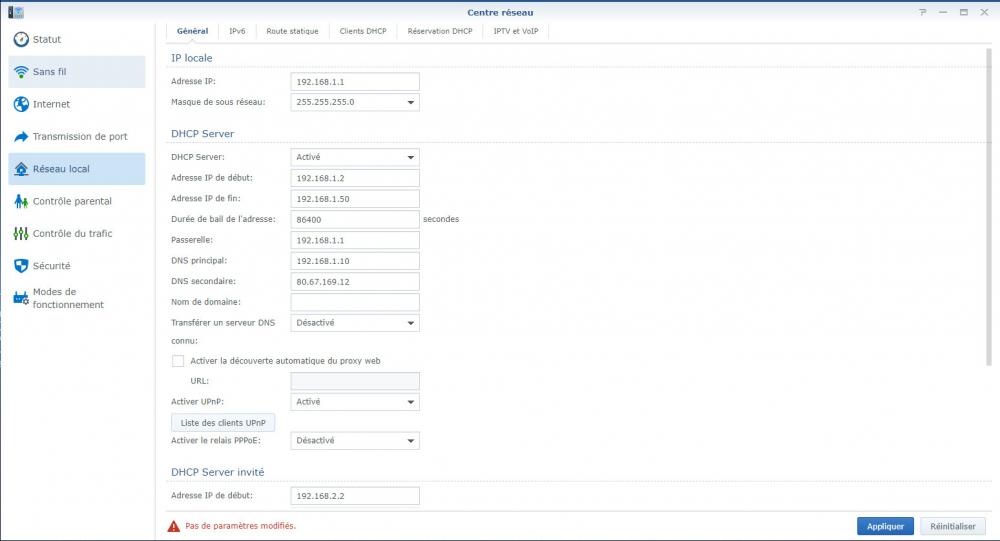The width and height of the screenshot is (1000, 541).
Task: Click the red warning triangle icon
Action: point(173,526)
